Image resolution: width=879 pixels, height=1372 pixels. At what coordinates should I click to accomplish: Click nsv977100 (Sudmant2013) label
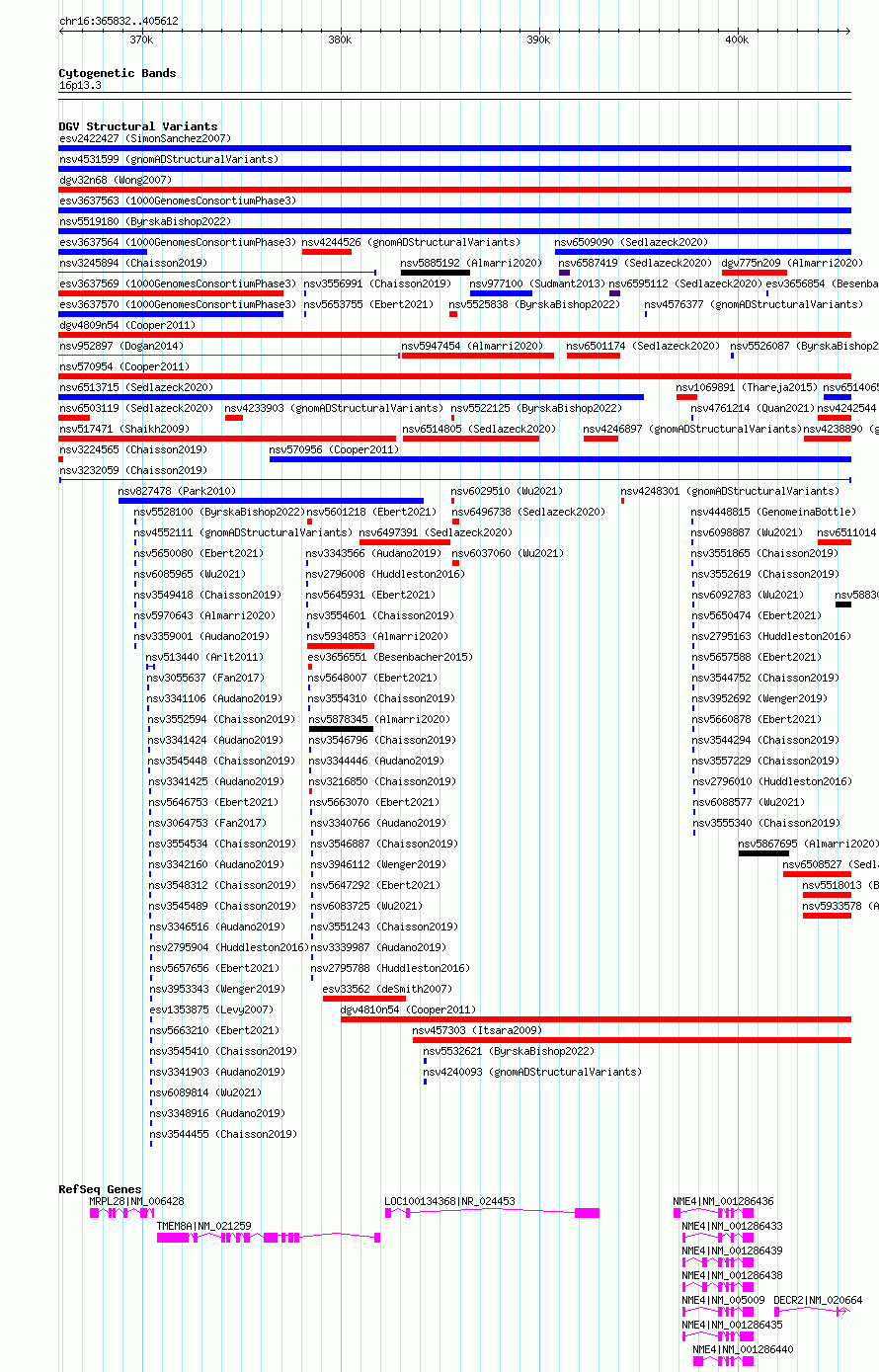(537, 283)
